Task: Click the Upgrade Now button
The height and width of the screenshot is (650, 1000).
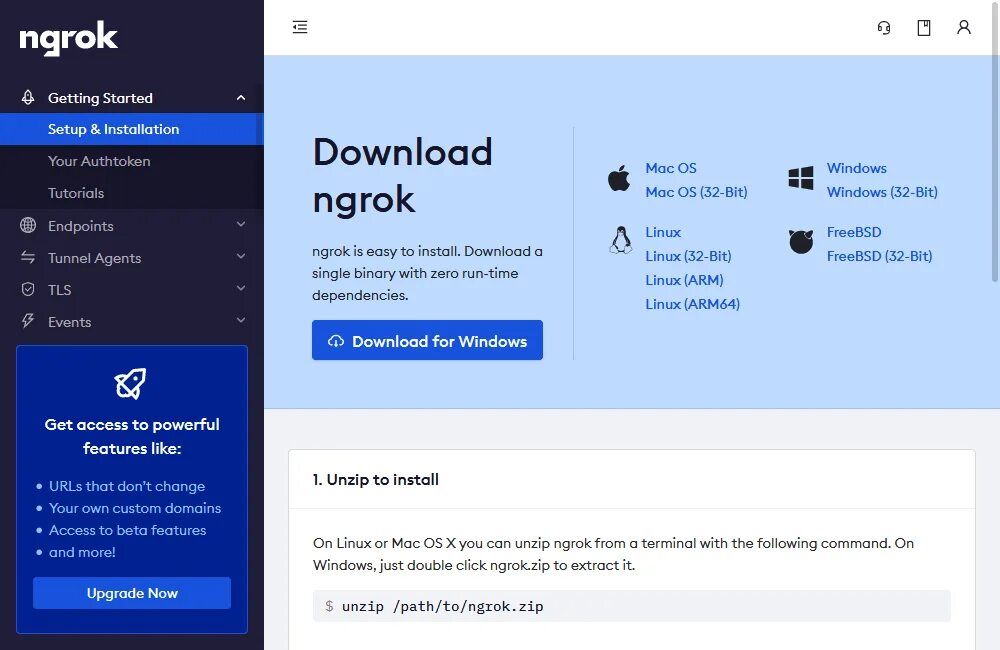Action: (x=131, y=593)
